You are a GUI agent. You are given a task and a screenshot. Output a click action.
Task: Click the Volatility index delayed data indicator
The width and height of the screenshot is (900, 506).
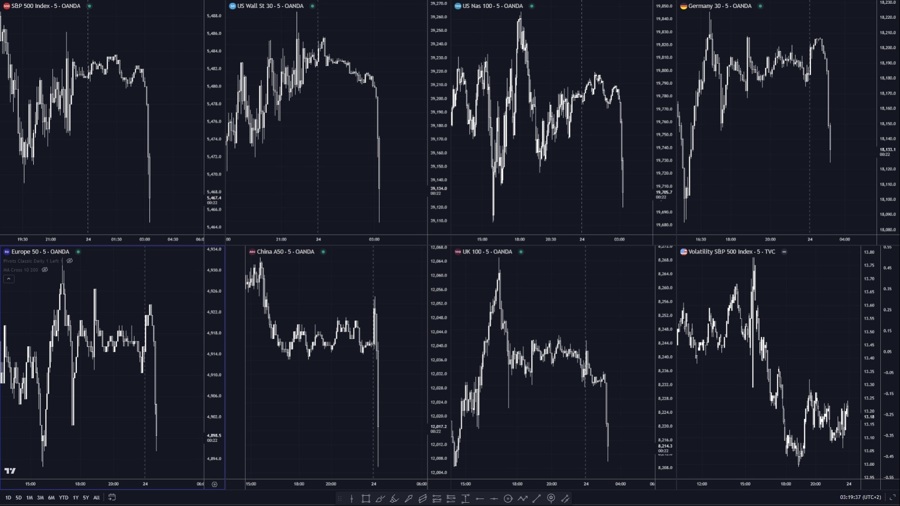tap(784, 251)
